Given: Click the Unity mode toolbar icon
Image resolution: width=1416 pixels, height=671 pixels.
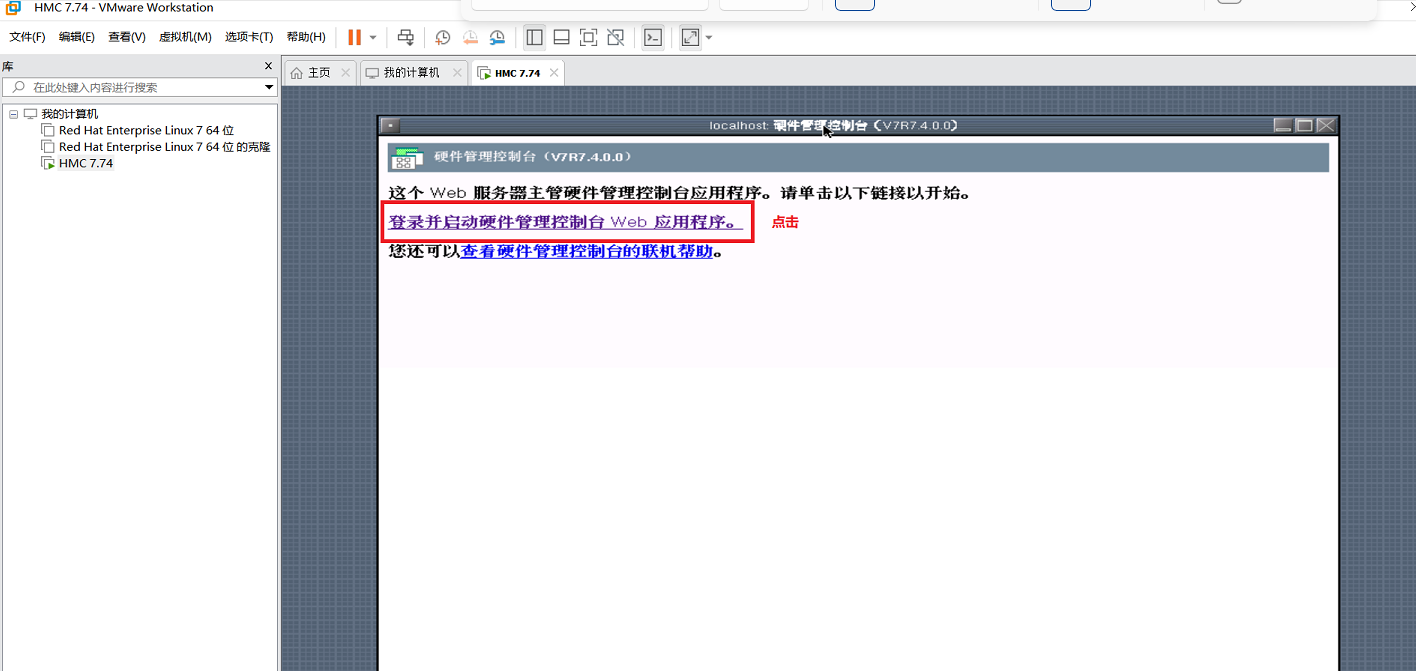Looking at the screenshot, I should pos(616,37).
